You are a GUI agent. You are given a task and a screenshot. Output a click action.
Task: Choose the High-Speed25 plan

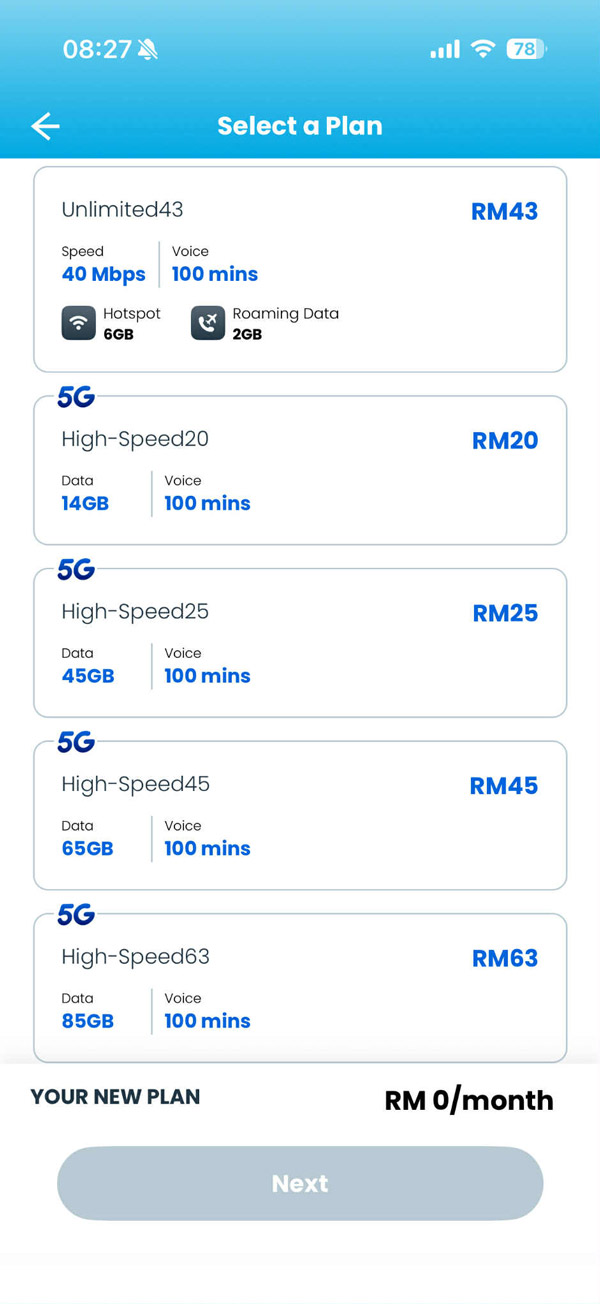300,643
